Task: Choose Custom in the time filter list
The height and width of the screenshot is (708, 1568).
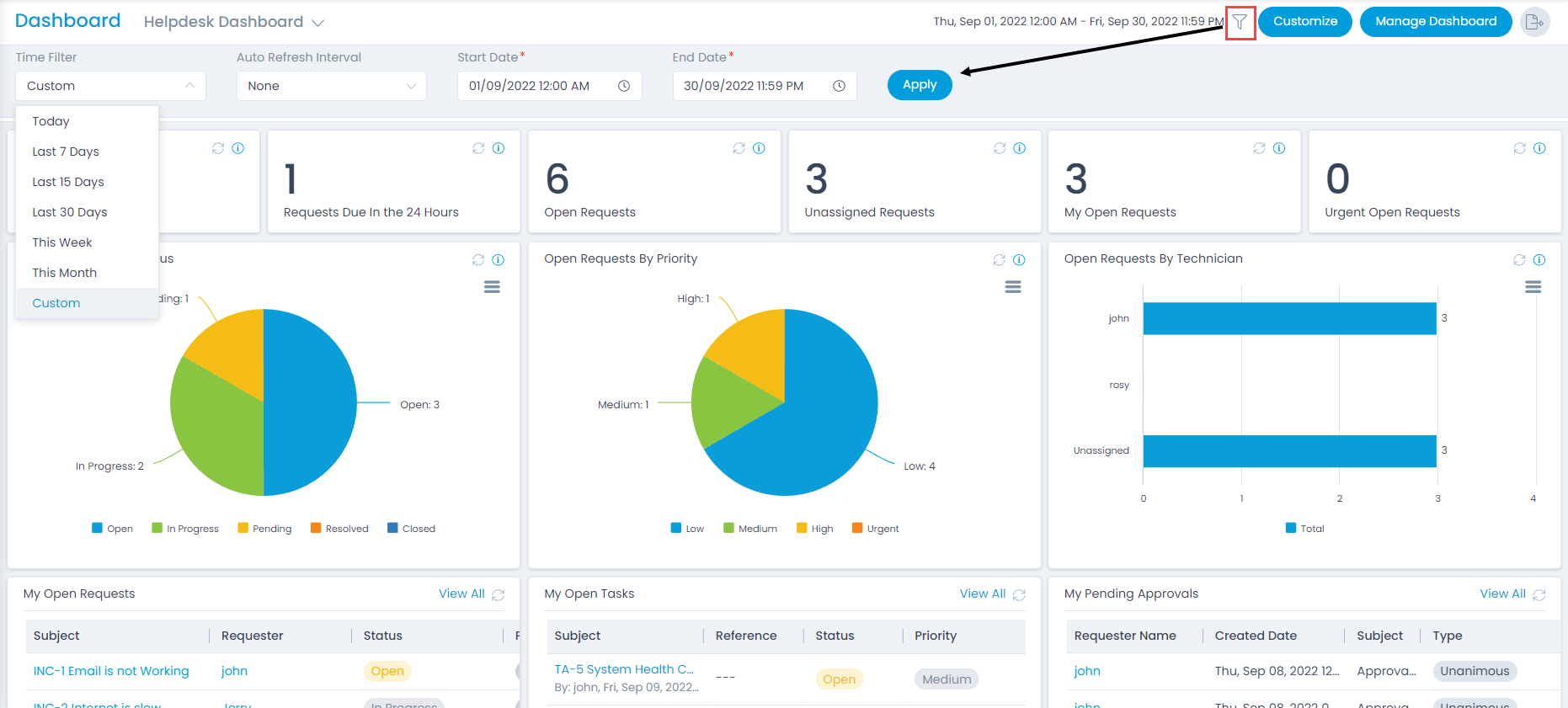Action: (88, 303)
